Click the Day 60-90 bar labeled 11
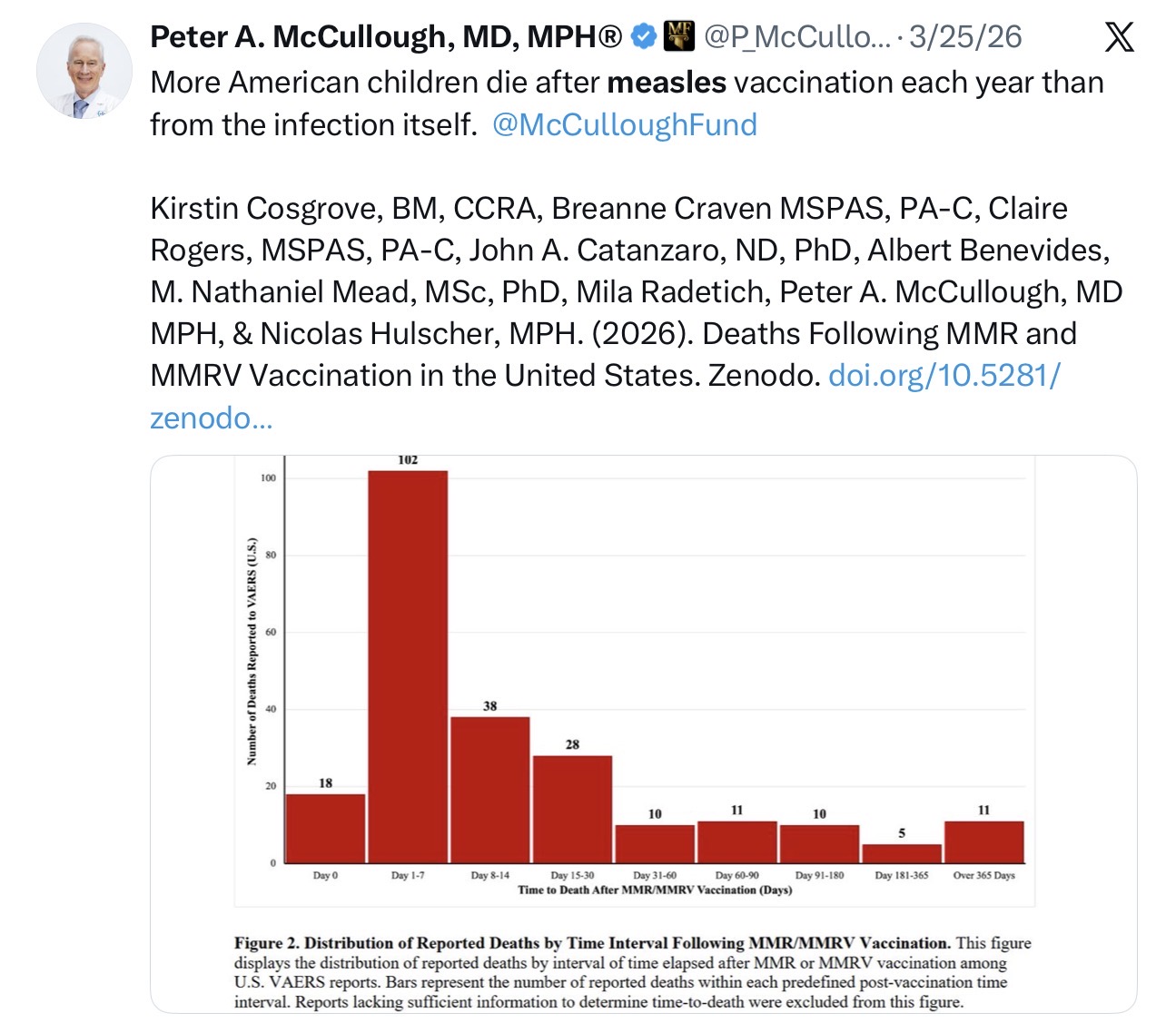This screenshot has width=1176, height=1023. (737, 842)
